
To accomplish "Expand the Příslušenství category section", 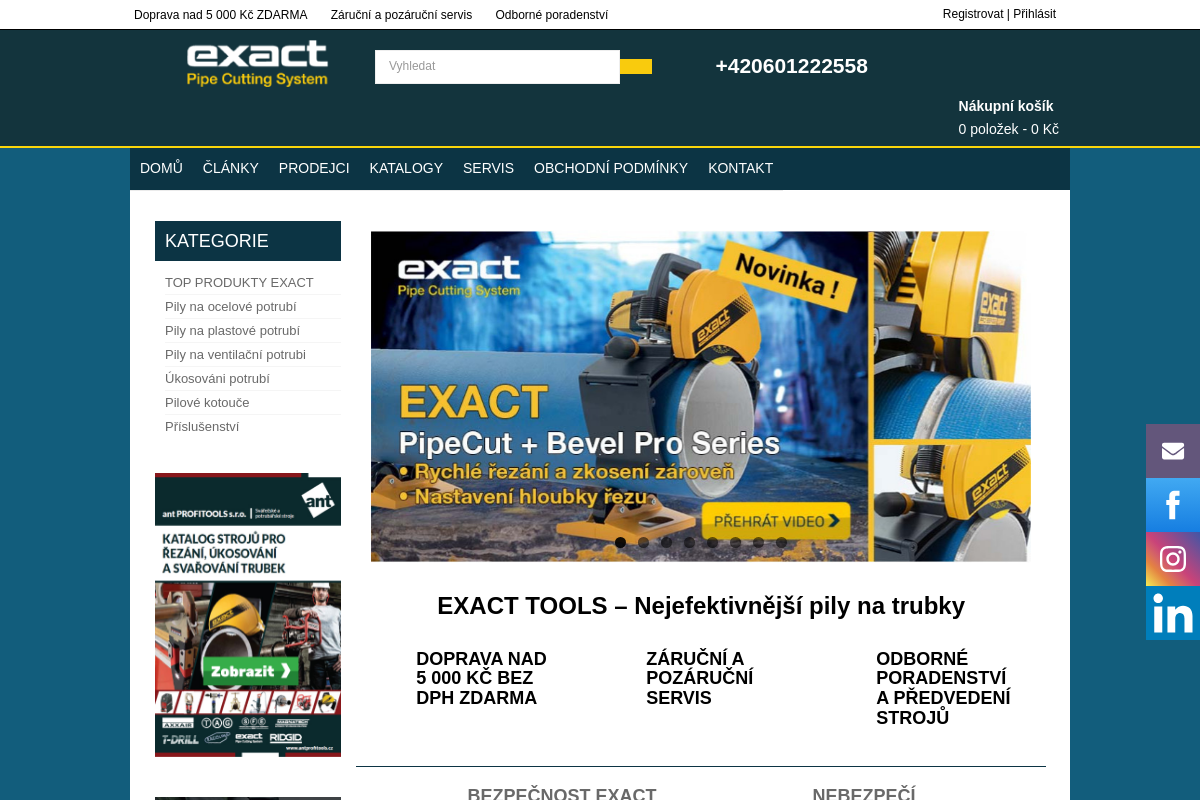I will click(x=202, y=426).
